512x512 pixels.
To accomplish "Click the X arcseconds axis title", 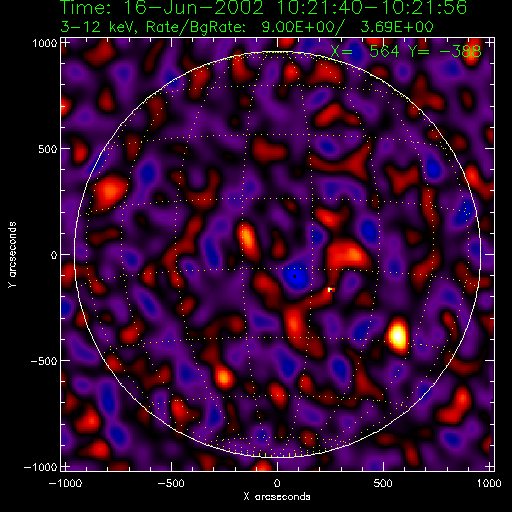I will 277,497.
